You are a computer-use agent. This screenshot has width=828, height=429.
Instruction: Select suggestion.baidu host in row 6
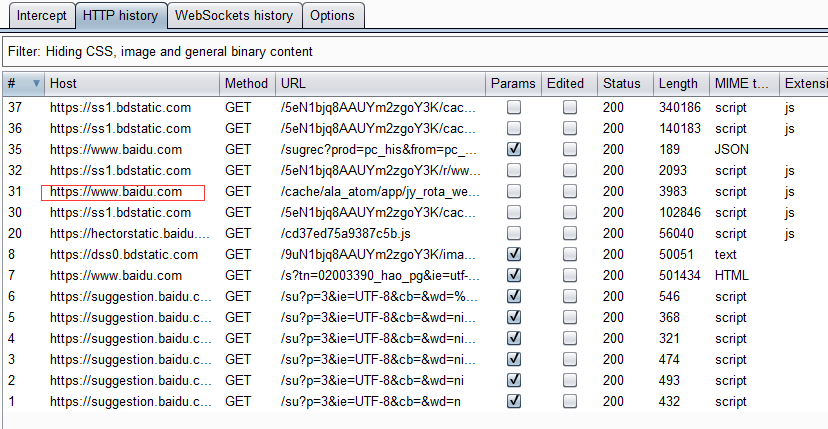[130, 296]
